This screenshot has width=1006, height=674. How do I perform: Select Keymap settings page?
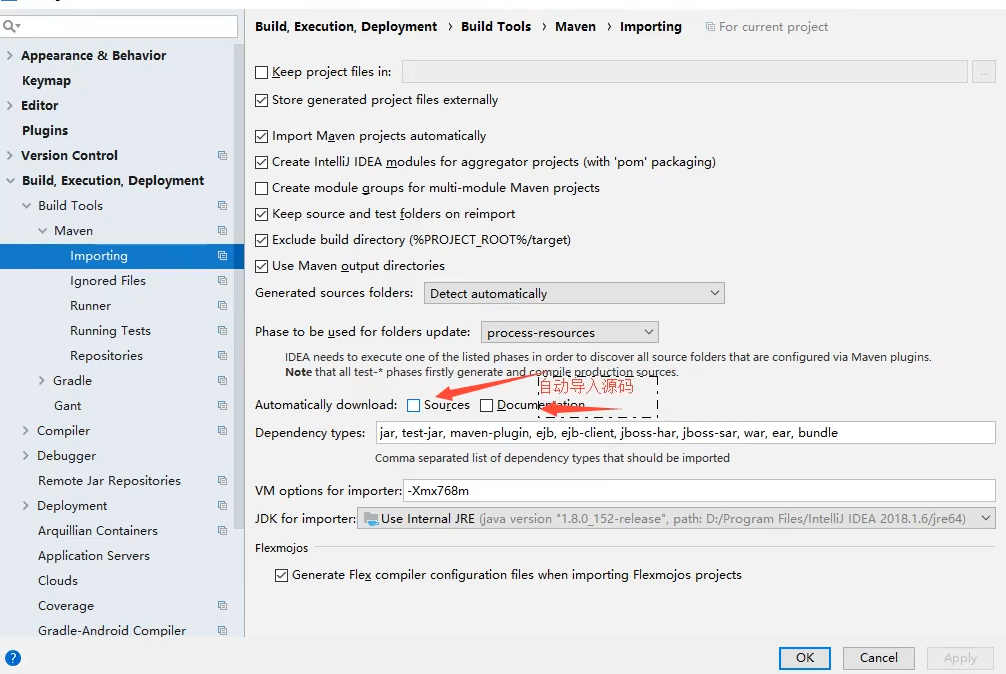tap(46, 80)
